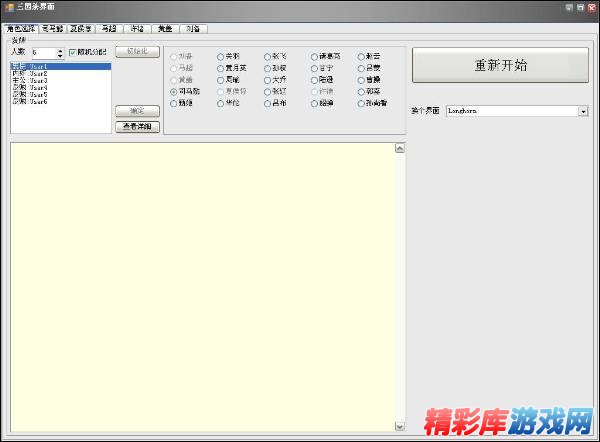Select the 关羽 radio button
Viewport: 600px width, 442px height.
(221, 57)
